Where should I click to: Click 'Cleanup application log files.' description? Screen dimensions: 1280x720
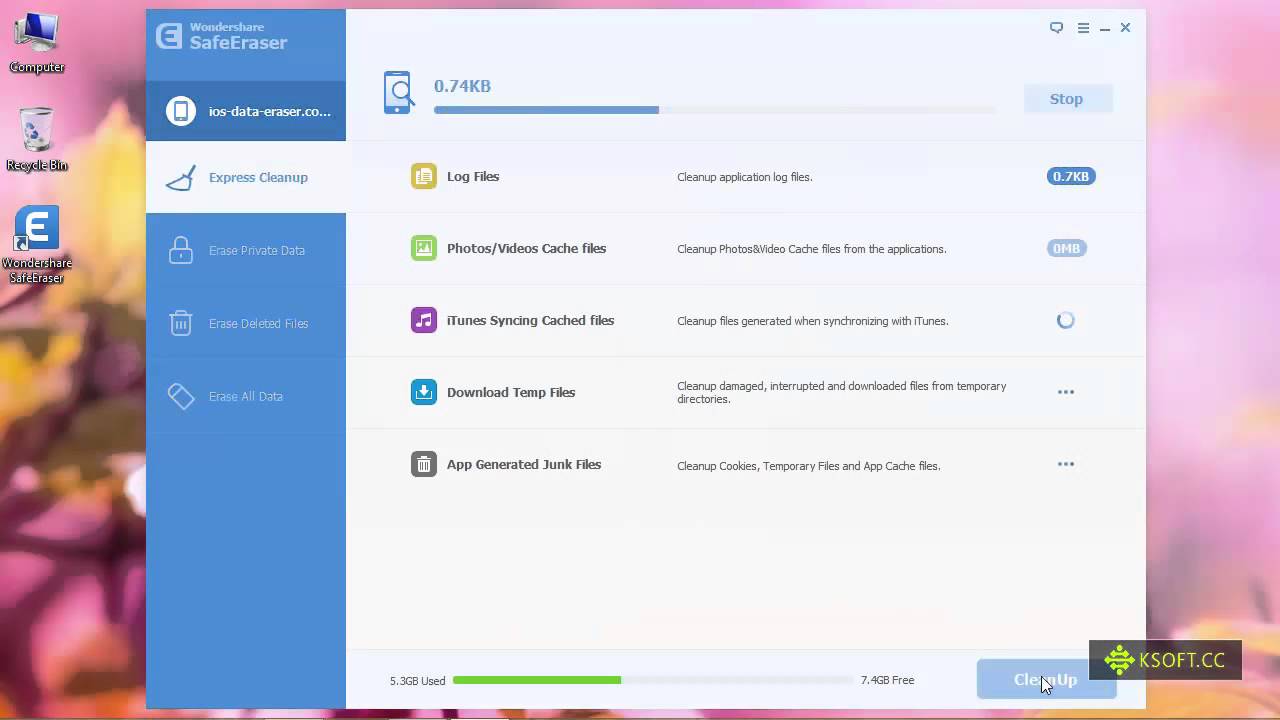[x=745, y=177]
